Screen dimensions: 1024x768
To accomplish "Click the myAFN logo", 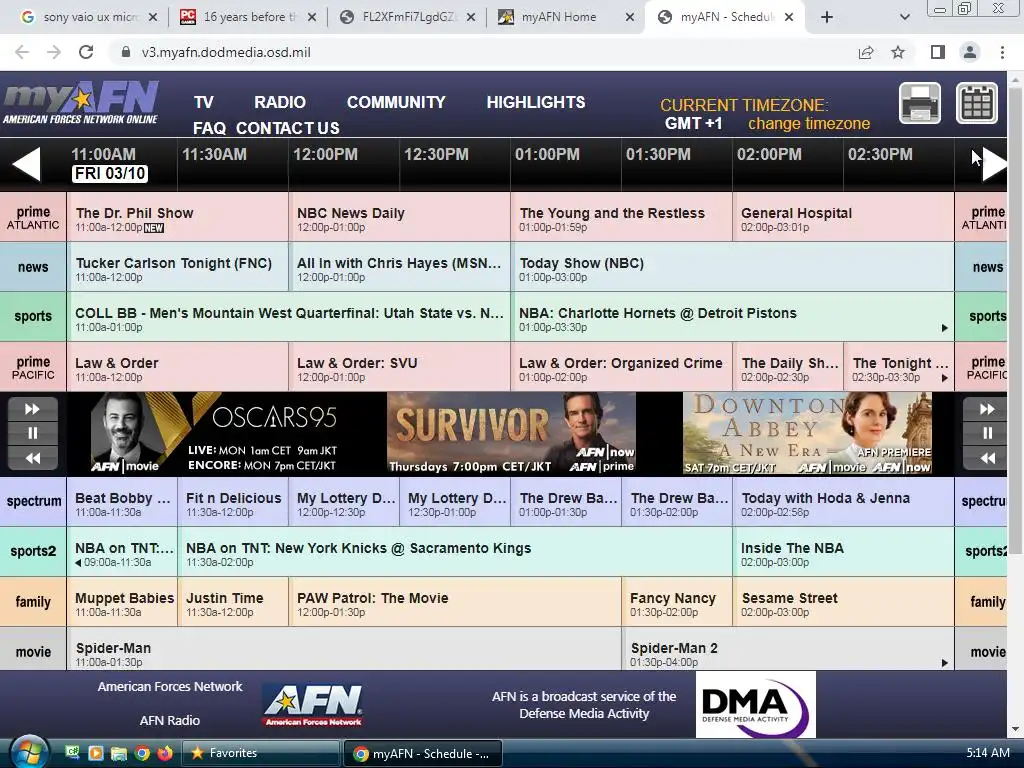I will [x=80, y=103].
